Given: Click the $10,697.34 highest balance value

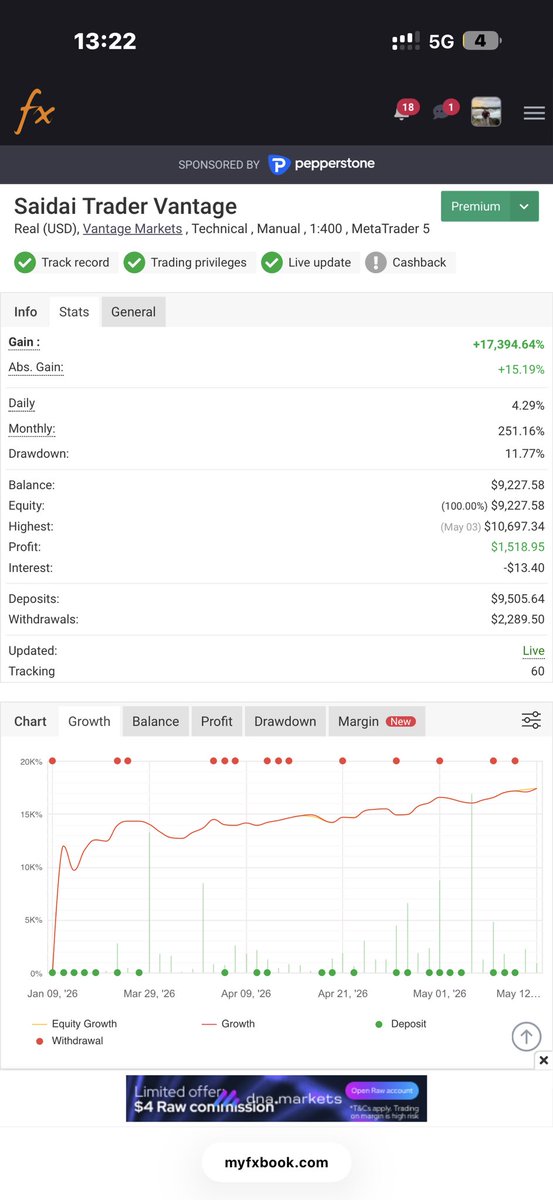Looking at the screenshot, I should [512, 527].
